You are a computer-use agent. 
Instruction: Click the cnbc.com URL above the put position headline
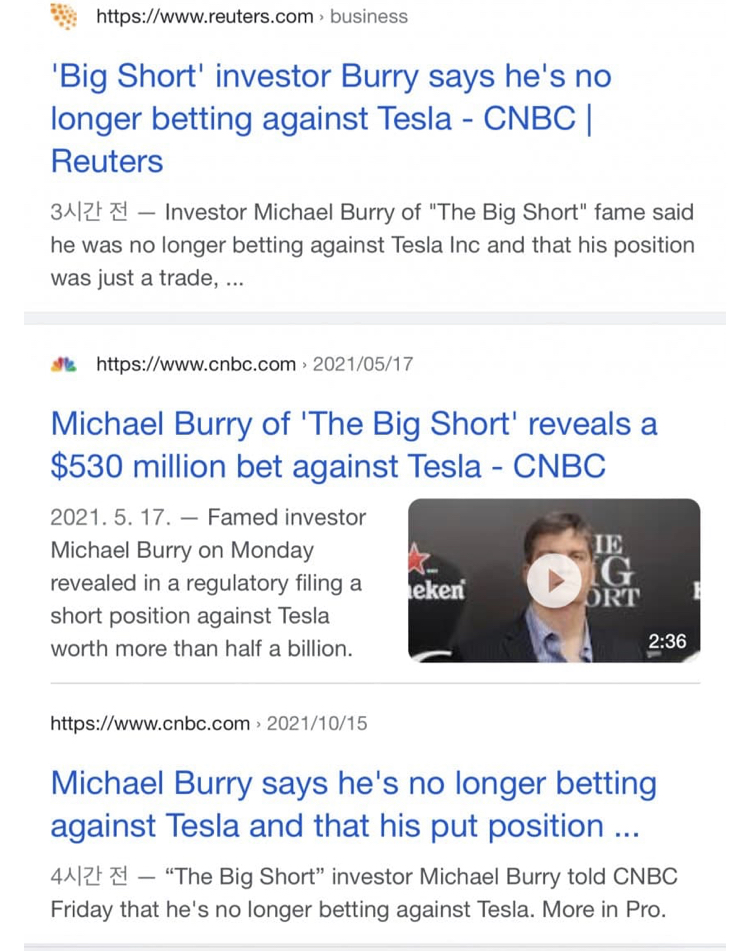150,723
